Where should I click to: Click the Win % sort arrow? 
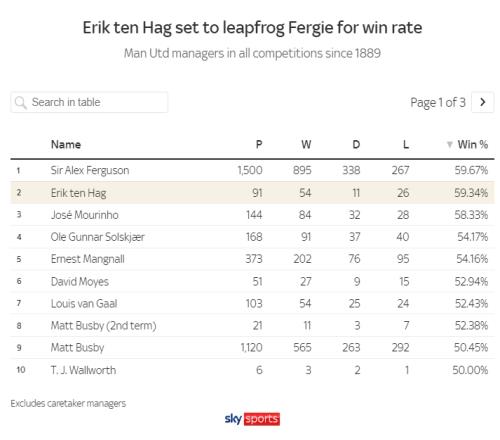pos(449,145)
